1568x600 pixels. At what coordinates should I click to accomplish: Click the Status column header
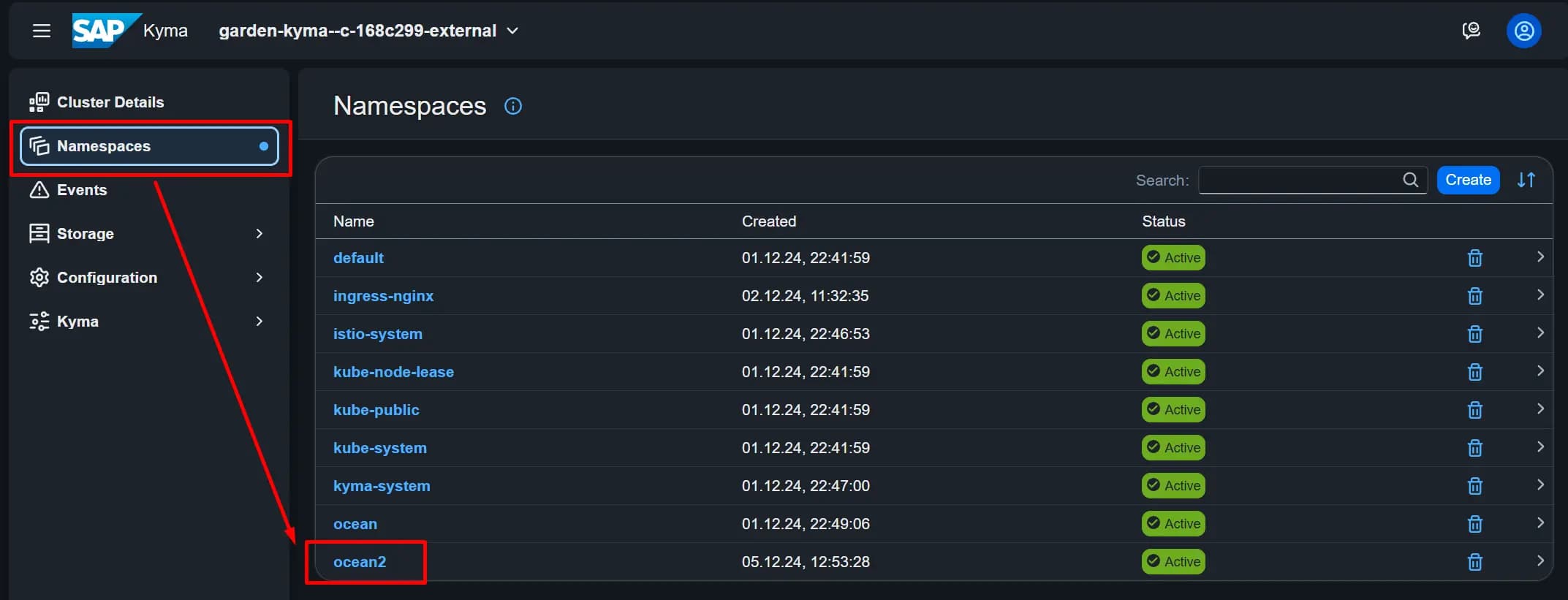1164,221
